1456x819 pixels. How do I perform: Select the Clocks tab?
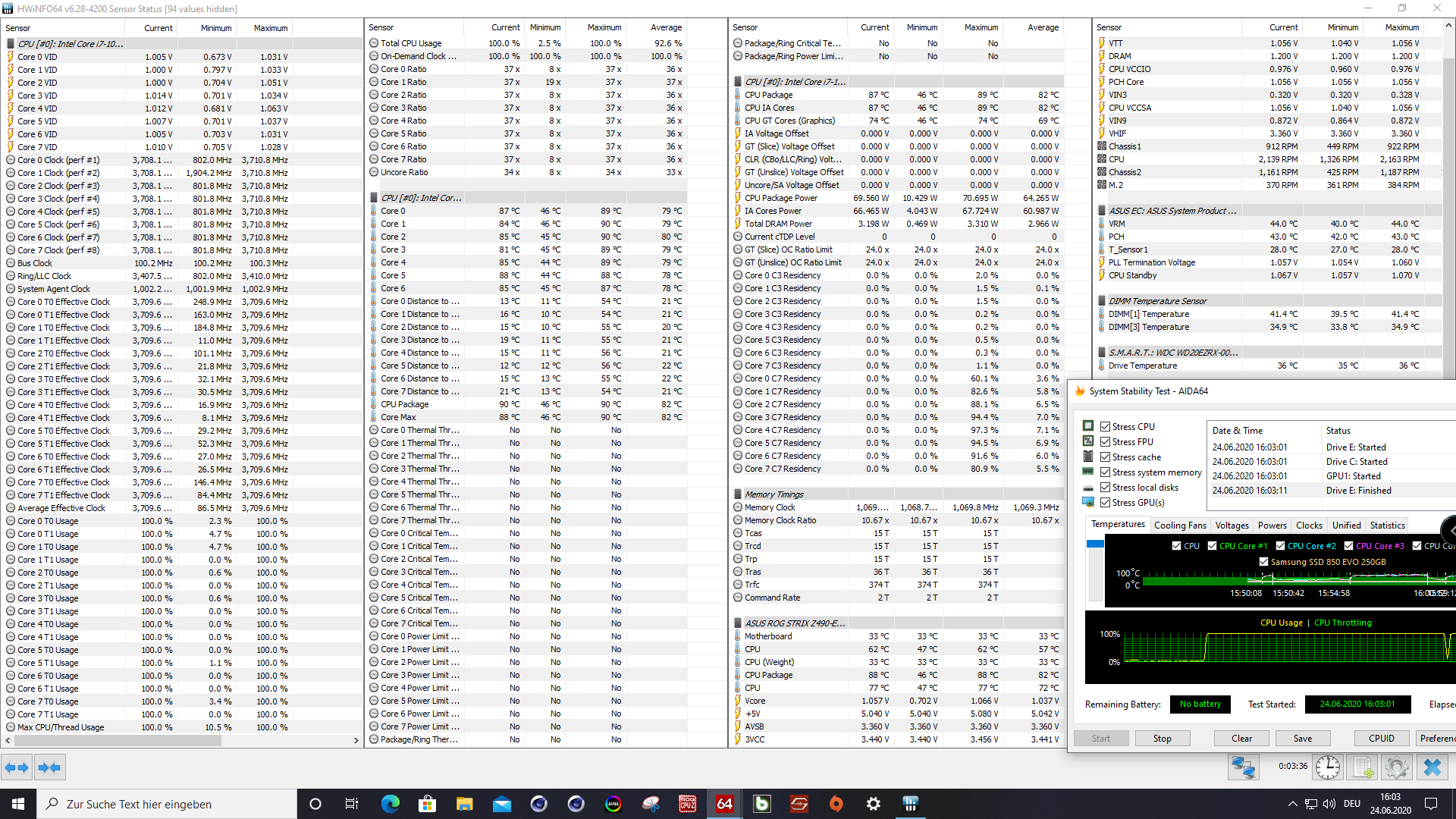[x=1309, y=526]
